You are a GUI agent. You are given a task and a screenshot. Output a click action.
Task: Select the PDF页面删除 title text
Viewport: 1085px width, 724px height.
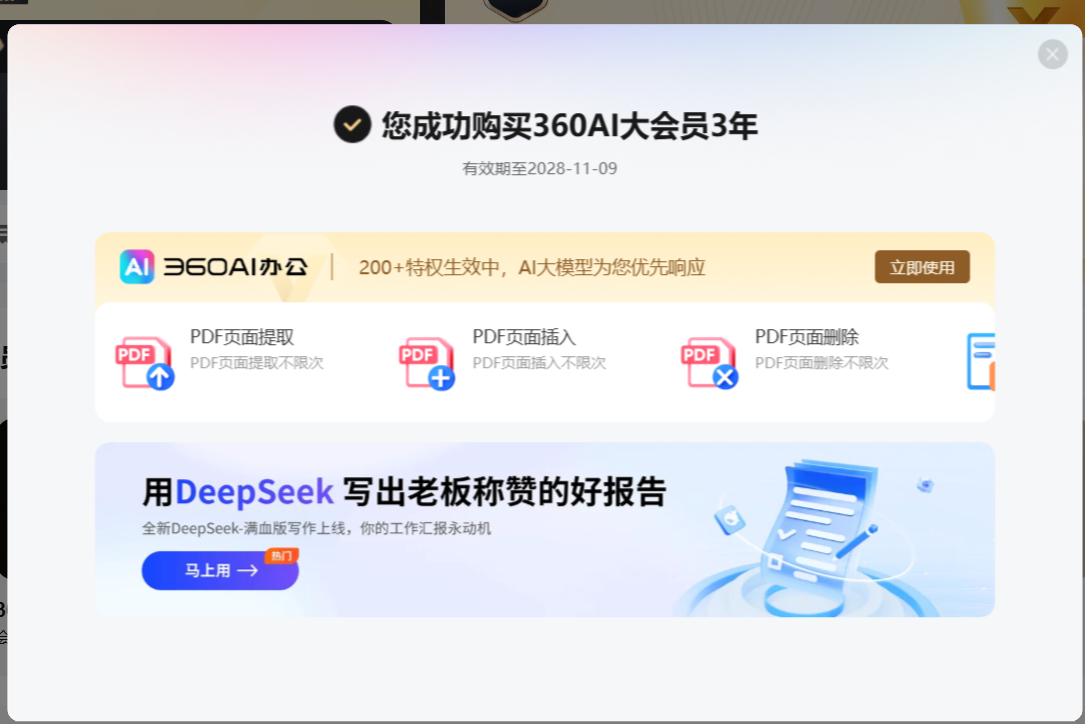pyautogui.click(x=806, y=337)
